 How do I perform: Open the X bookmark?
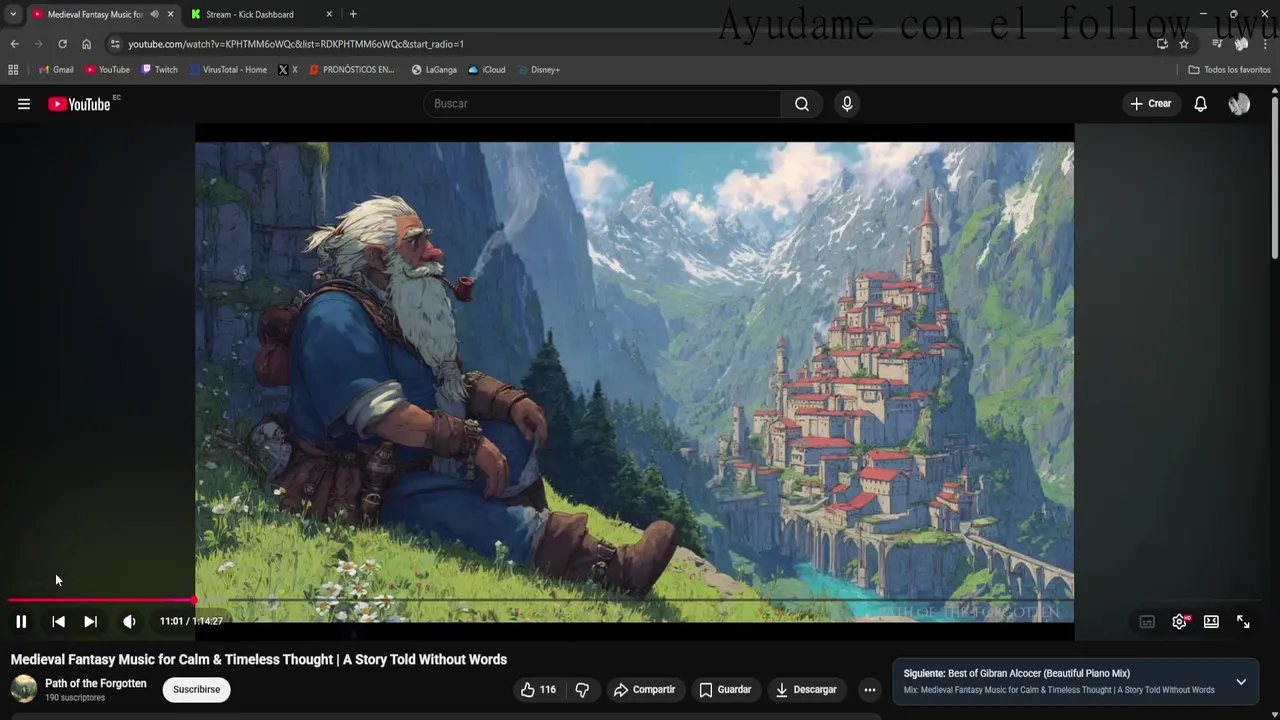(x=288, y=70)
